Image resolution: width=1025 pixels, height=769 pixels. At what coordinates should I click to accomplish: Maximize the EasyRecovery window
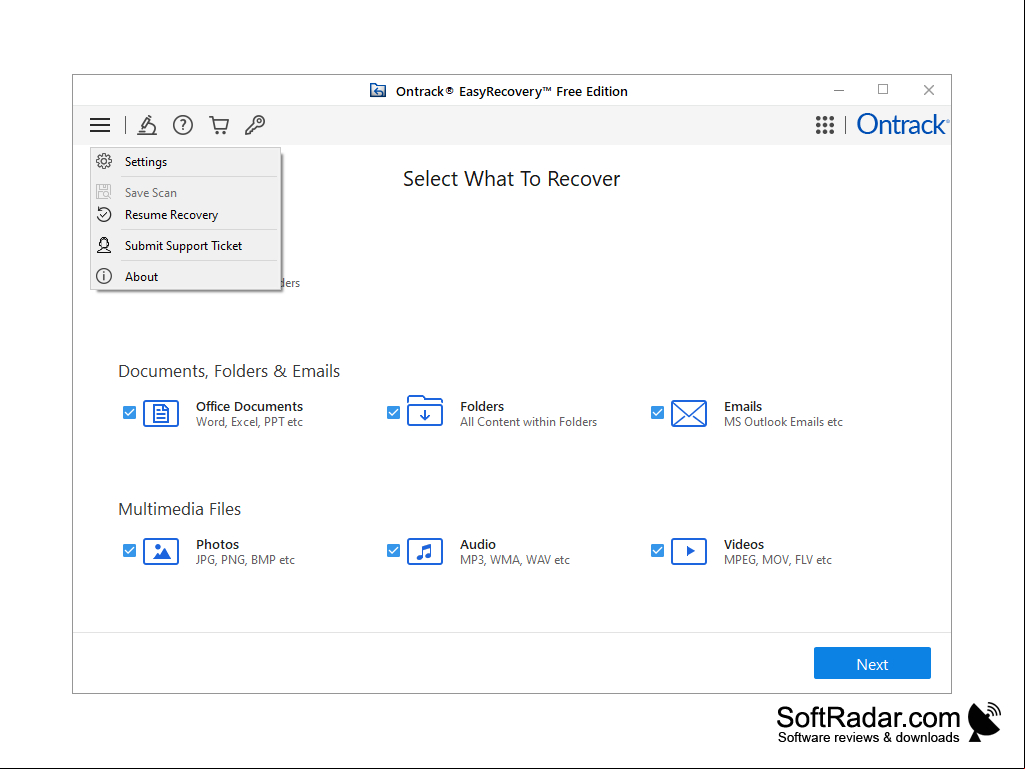point(883,90)
